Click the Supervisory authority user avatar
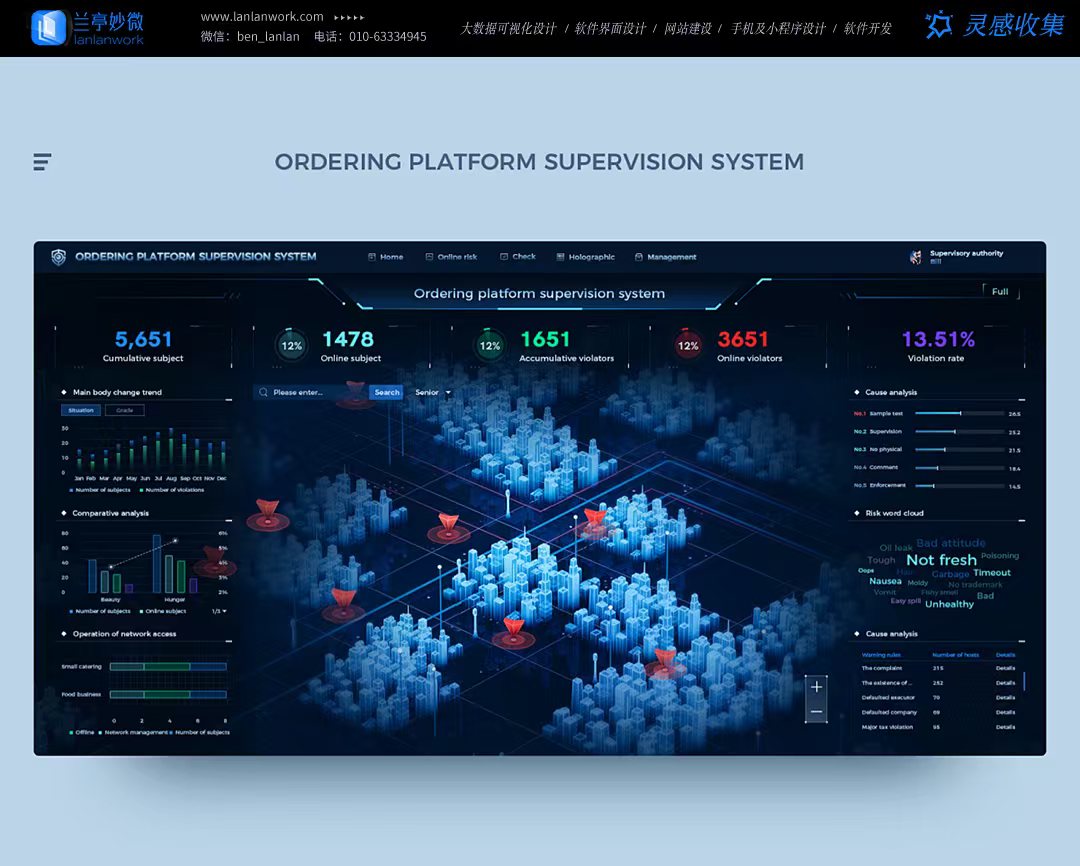Screen dimensions: 1080x866 [916, 257]
